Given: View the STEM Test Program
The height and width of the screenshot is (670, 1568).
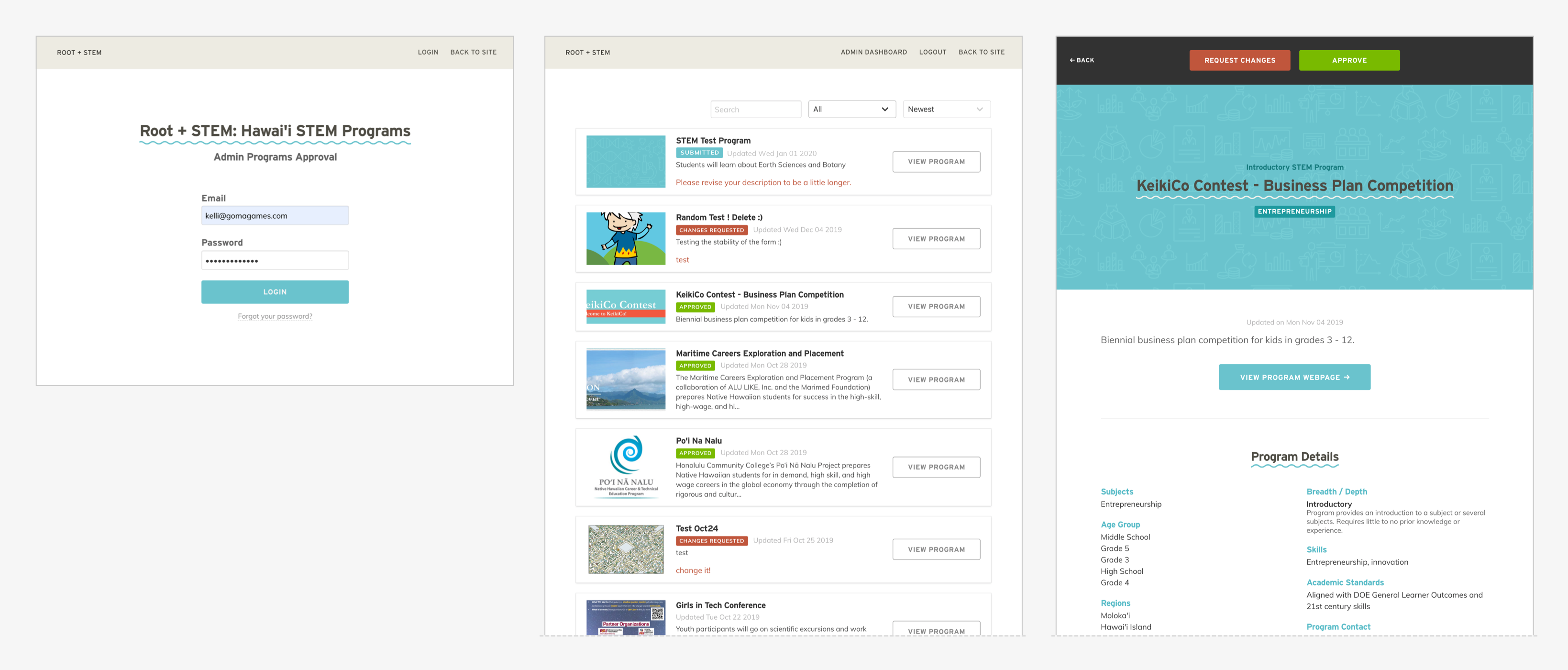Looking at the screenshot, I should click(x=936, y=162).
